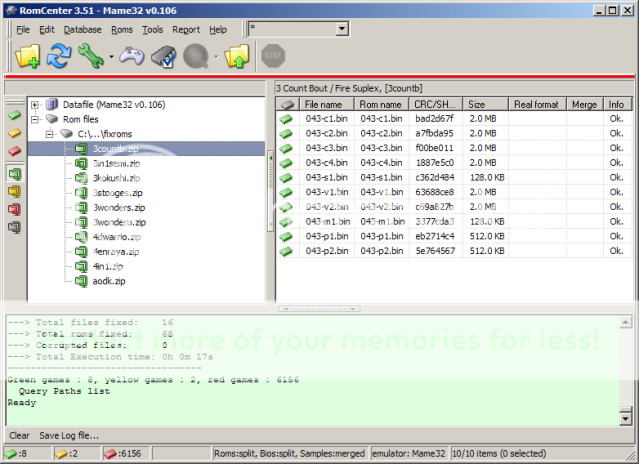Viewport: 639px width, 464px height.
Task: Click the new database folder icon
Action: click(29, 57)
